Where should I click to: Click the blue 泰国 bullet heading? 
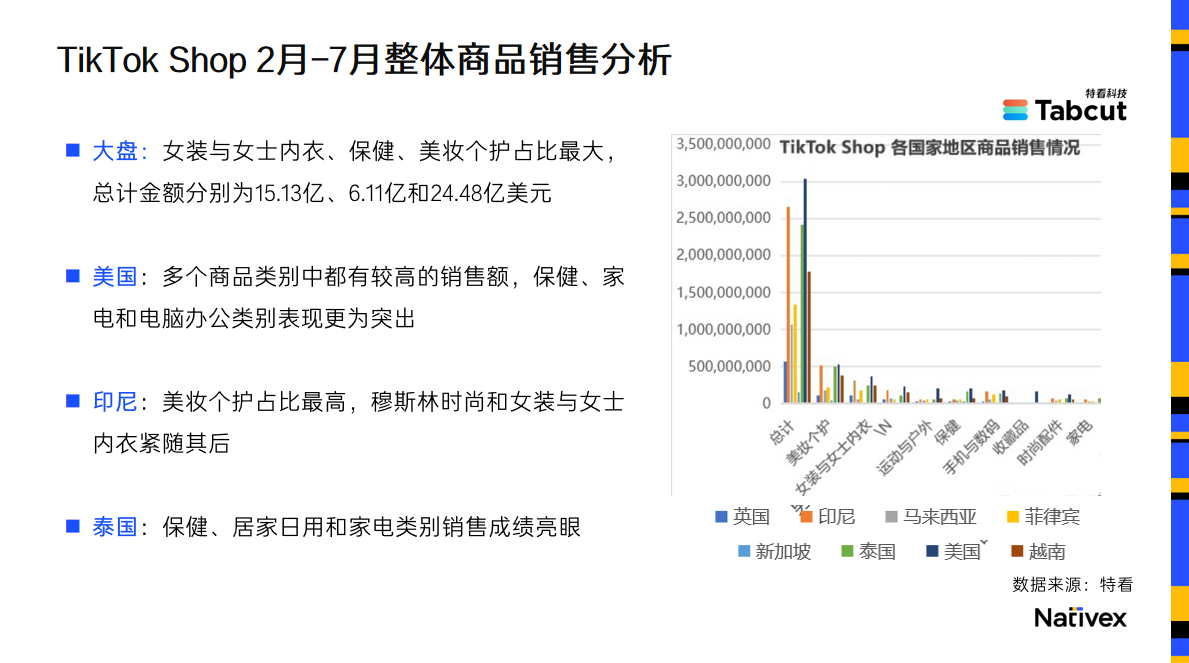pos(115,526)
